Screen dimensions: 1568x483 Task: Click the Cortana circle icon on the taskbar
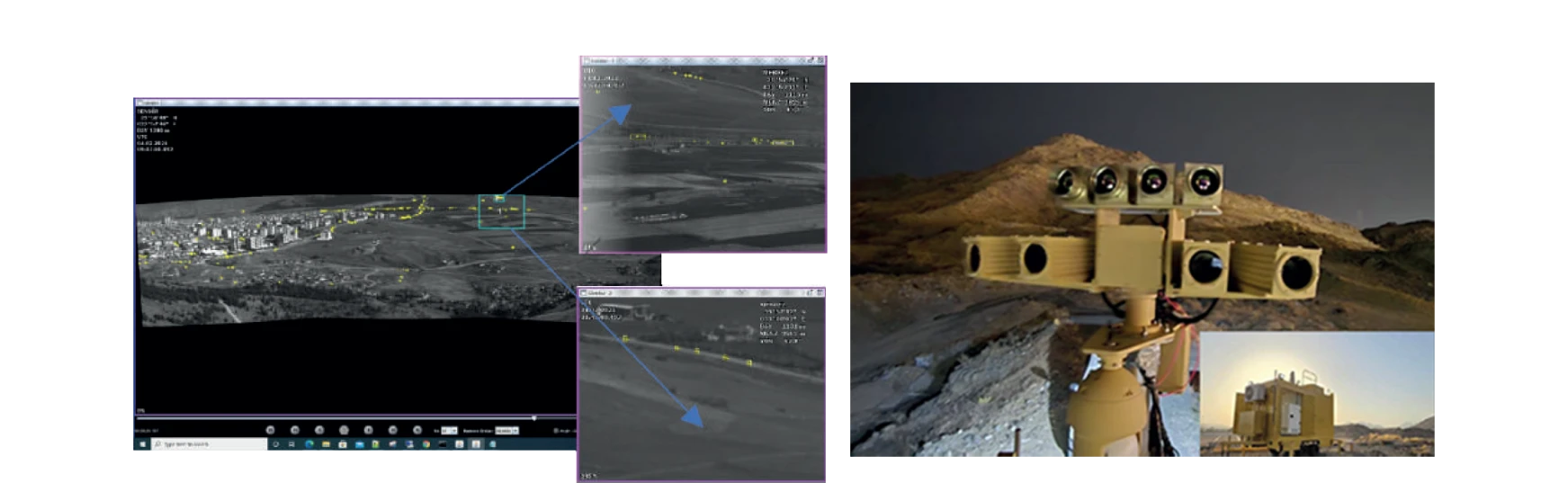click(x=275, y=444)
